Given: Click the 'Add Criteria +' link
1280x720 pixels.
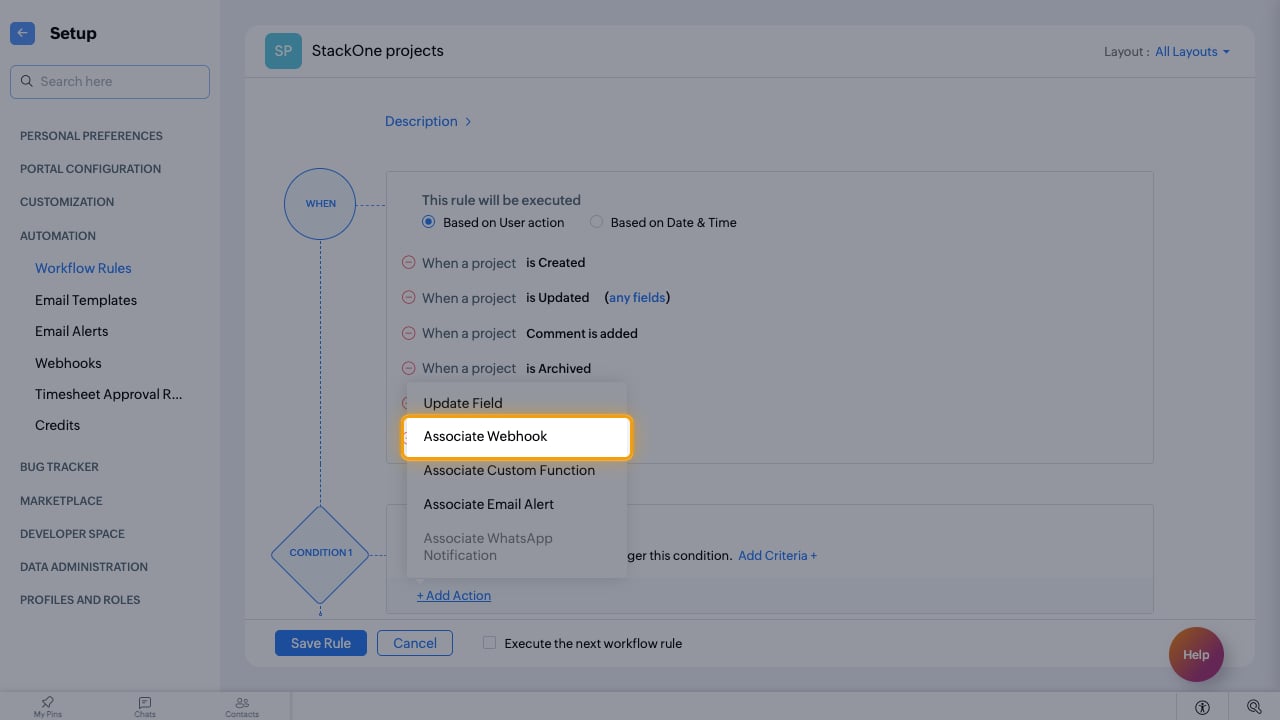Looking at the screenshot, I should click(777, 555).
